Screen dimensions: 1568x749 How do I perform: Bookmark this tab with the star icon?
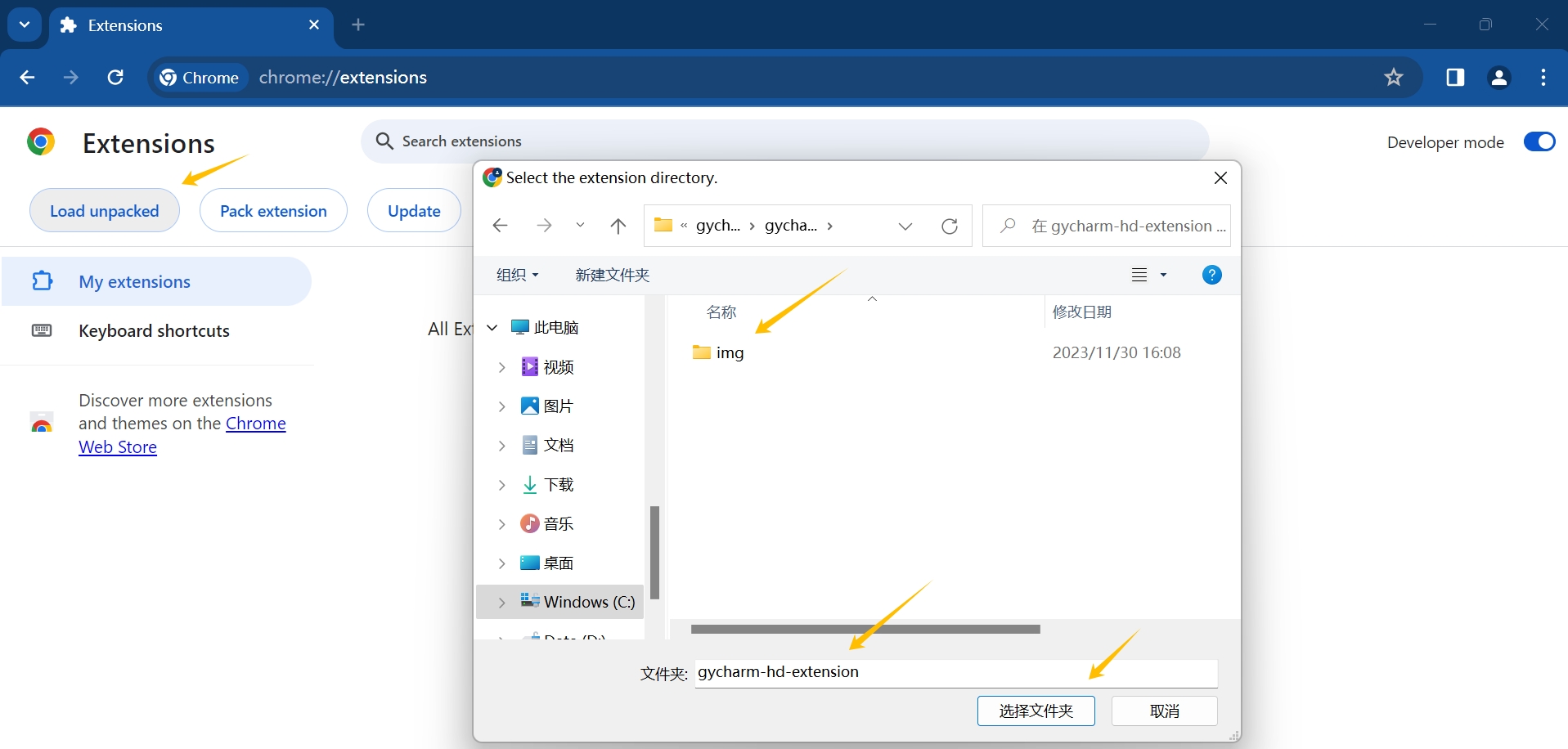coord(1394,78)
